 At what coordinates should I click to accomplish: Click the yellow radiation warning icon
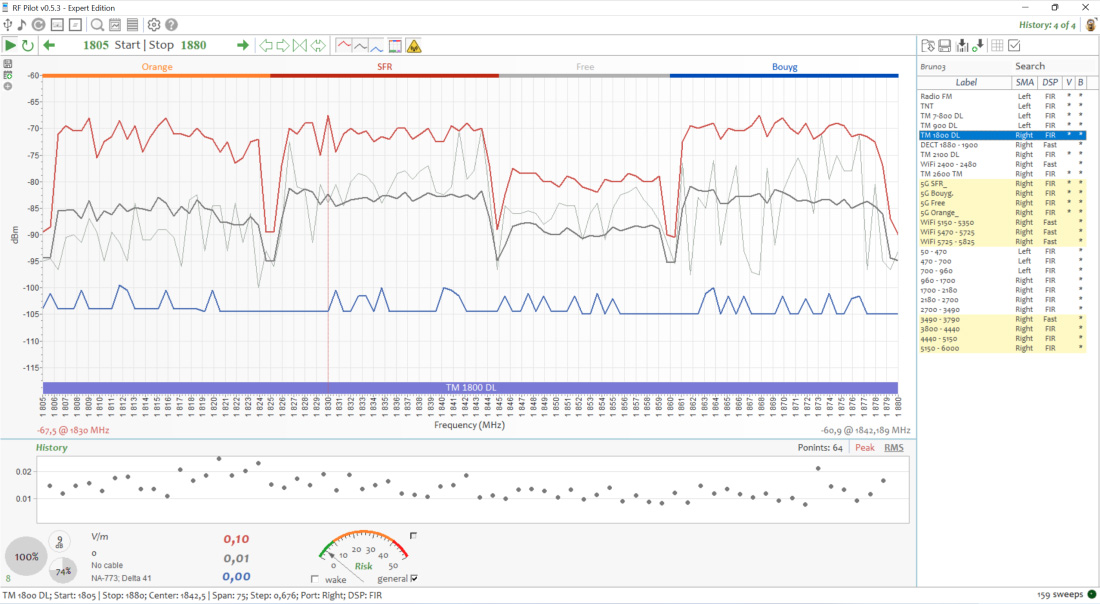tap(414, 45)
